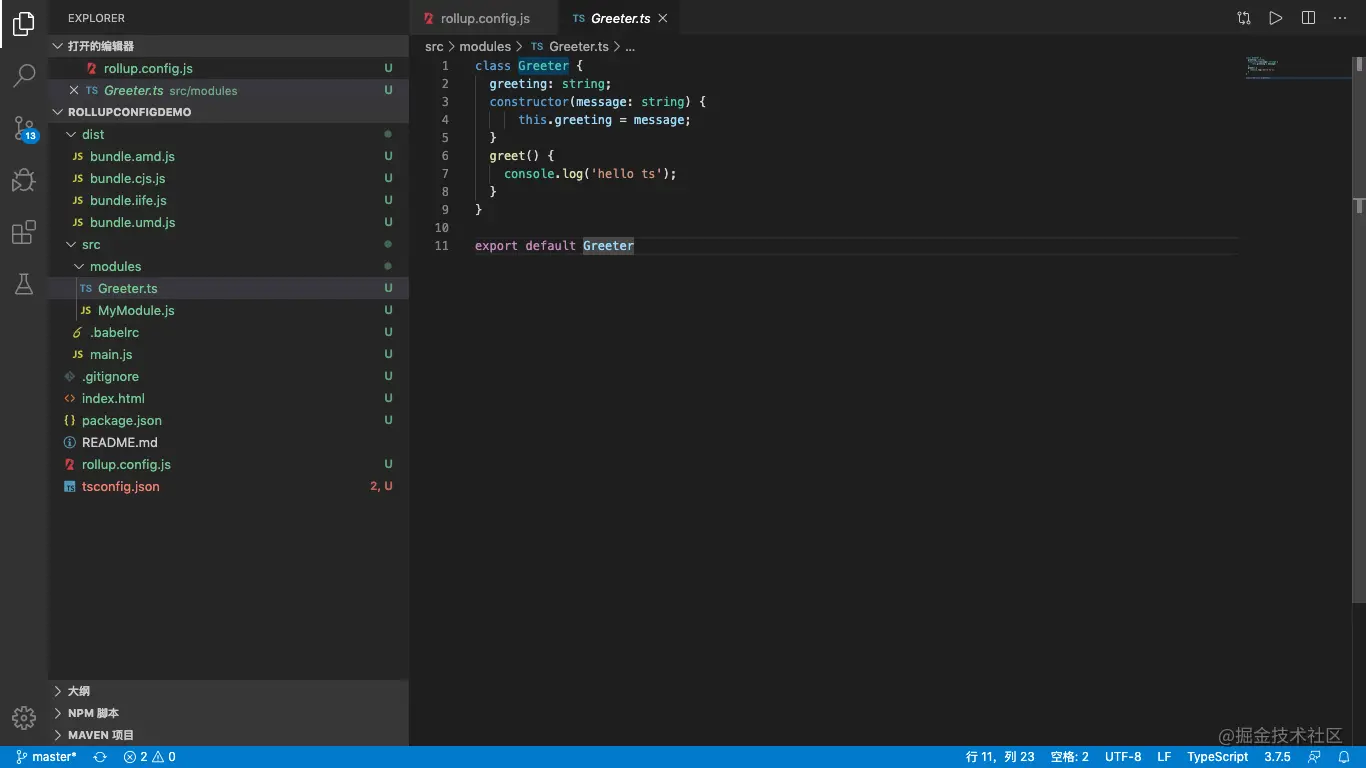Viewport: 1366px width, 768px height.
Task: Split the editor to the right
Action: point(1308,18)
